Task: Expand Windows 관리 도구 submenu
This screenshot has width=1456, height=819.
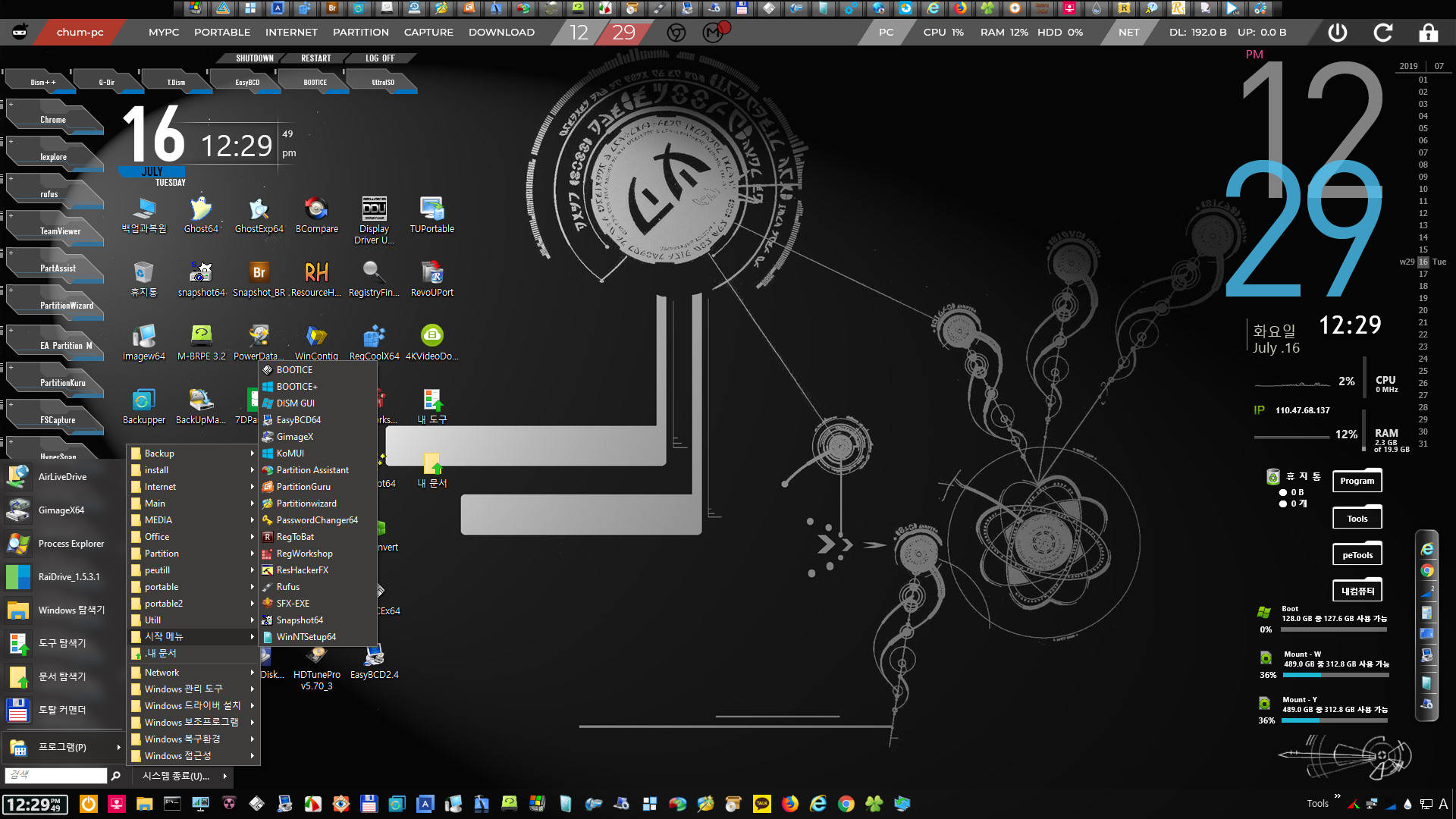Action: point(193,689)
